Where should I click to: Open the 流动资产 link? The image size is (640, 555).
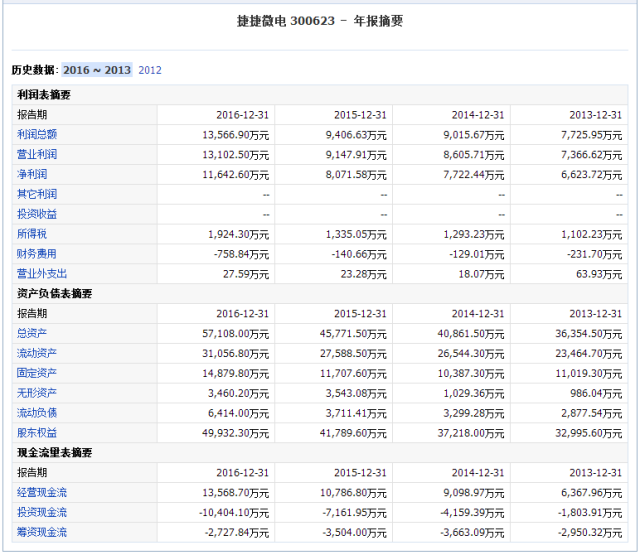[37, 353]
